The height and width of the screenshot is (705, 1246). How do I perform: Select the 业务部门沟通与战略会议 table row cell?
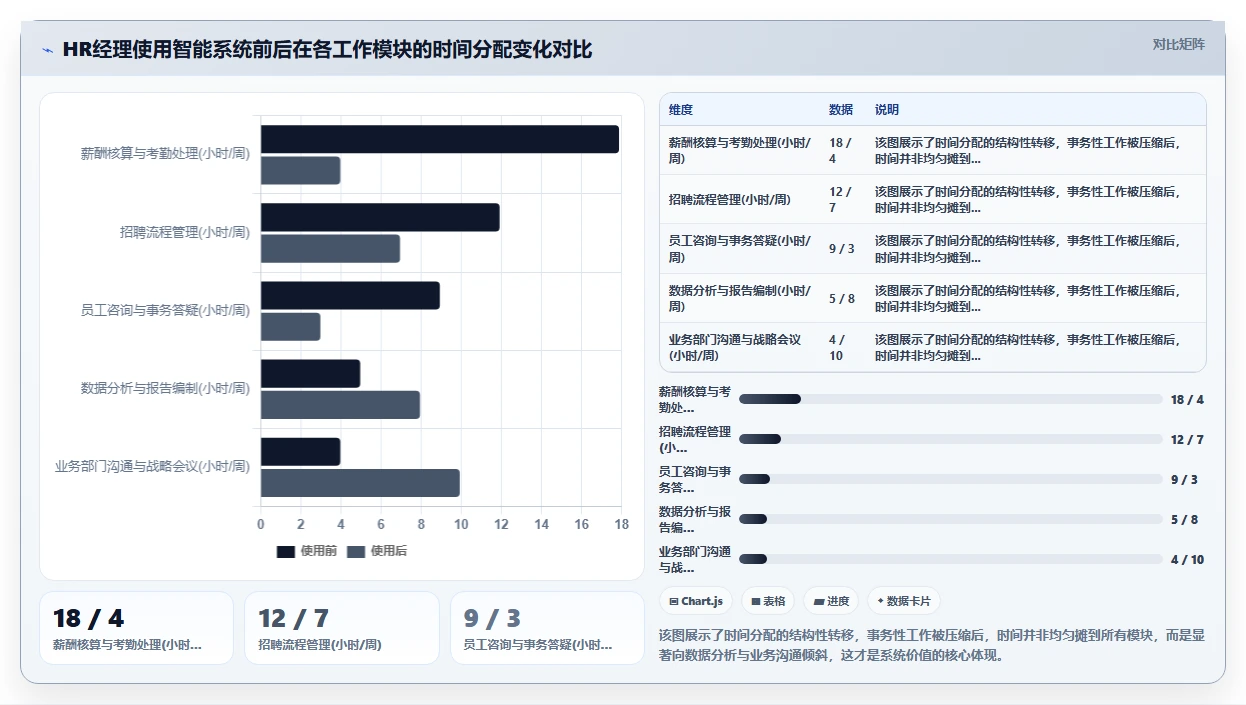(740, 347)
